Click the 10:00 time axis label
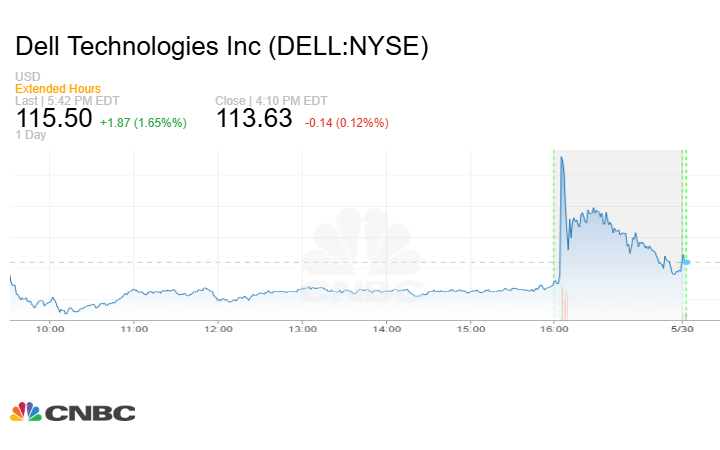The image size is (720, 450). pyautogui.click(x=51, y=328)
